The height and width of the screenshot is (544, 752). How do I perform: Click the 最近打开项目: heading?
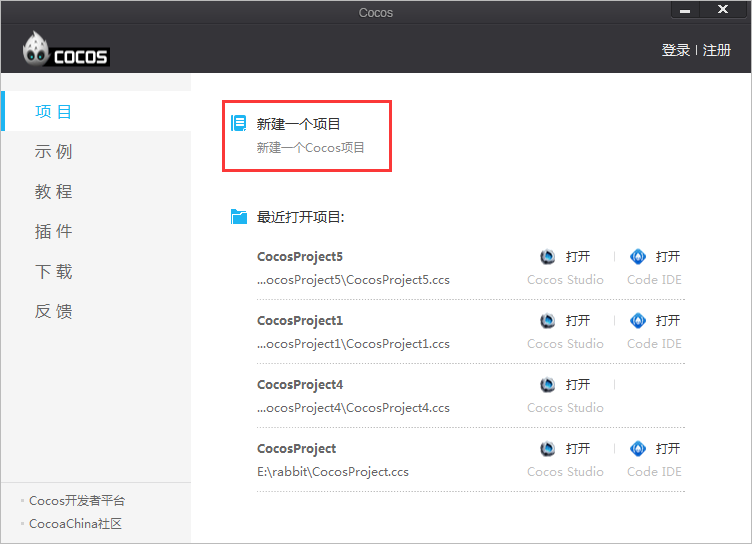click(x=300, y=217)
